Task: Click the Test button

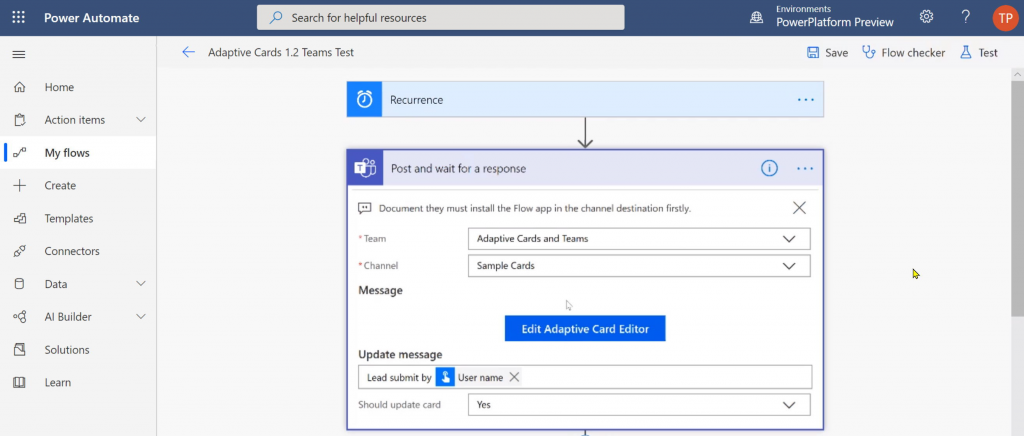Action: tap(978, 53)
